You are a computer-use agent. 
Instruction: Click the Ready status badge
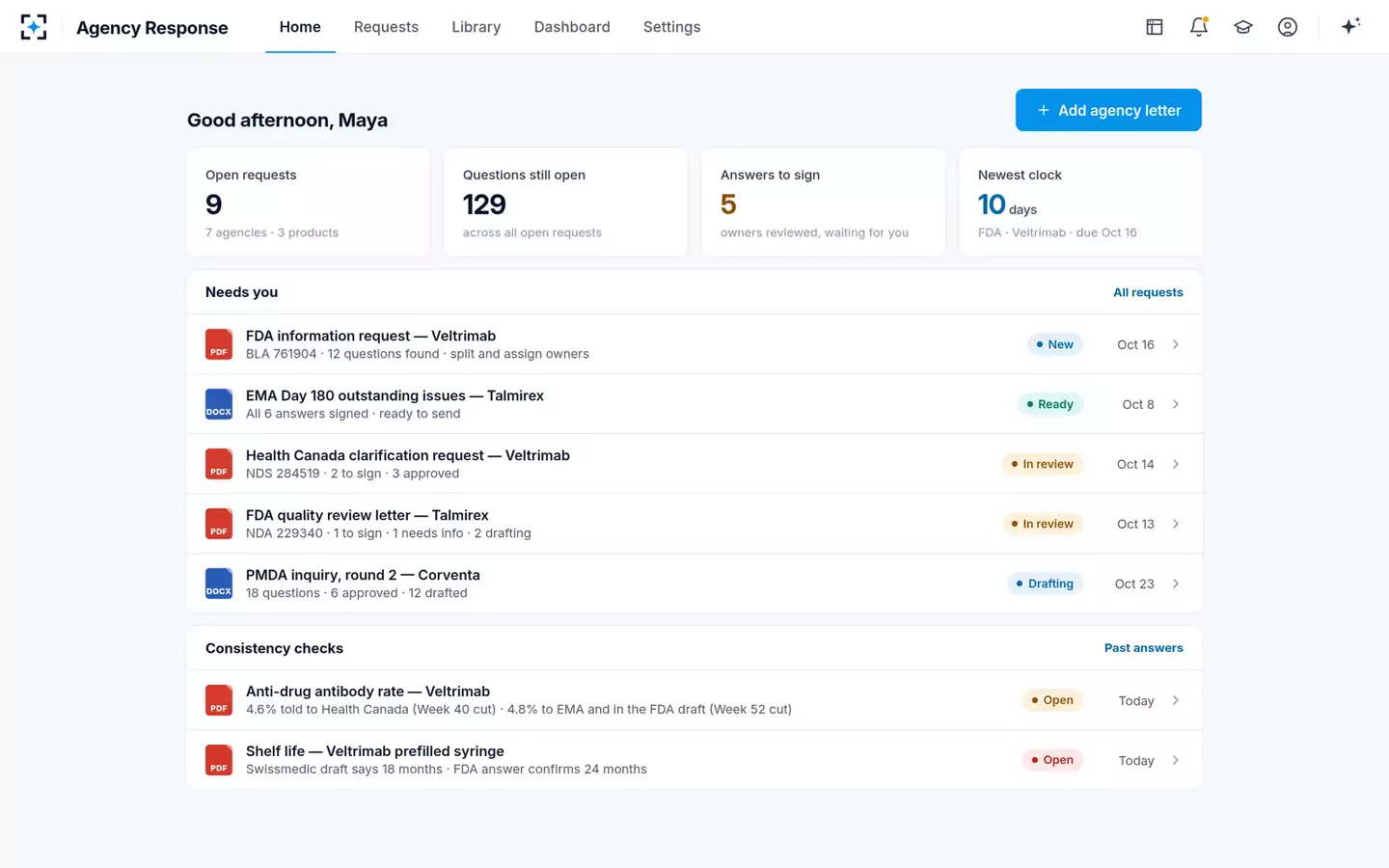point(1050,404)
